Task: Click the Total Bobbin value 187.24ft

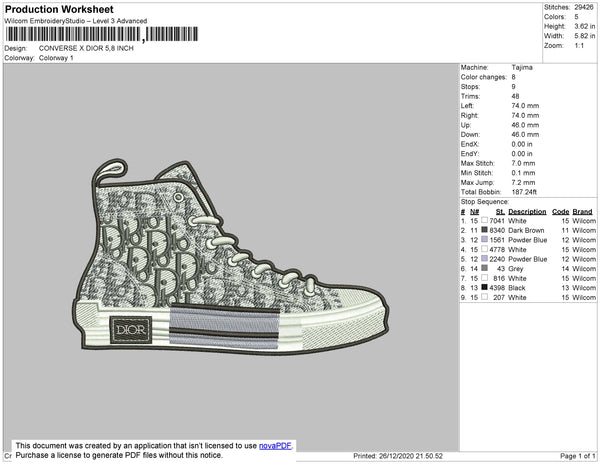Action: point(524,192)
